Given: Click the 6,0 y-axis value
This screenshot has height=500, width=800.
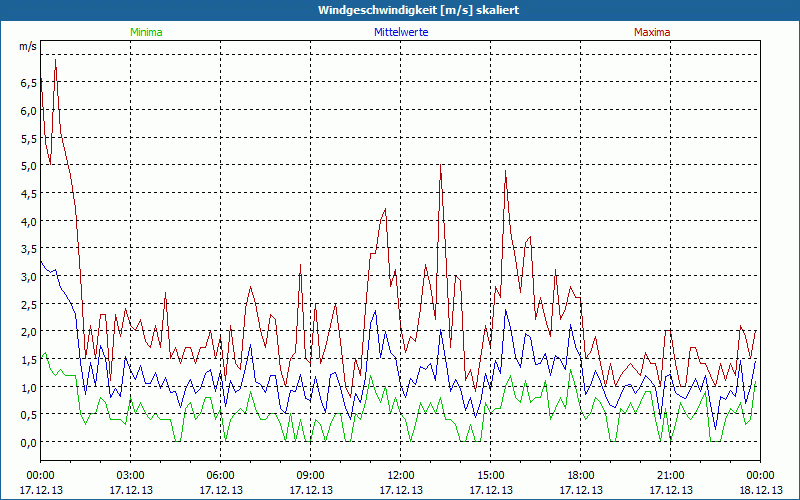Looking at the screenshot, I should click(28, 111).
